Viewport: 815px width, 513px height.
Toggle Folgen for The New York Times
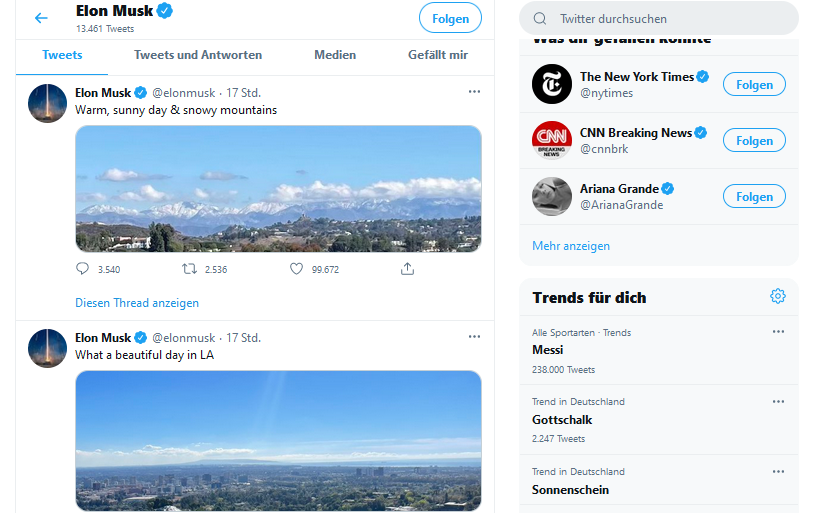pyautogui.click(x=754, y=84)
